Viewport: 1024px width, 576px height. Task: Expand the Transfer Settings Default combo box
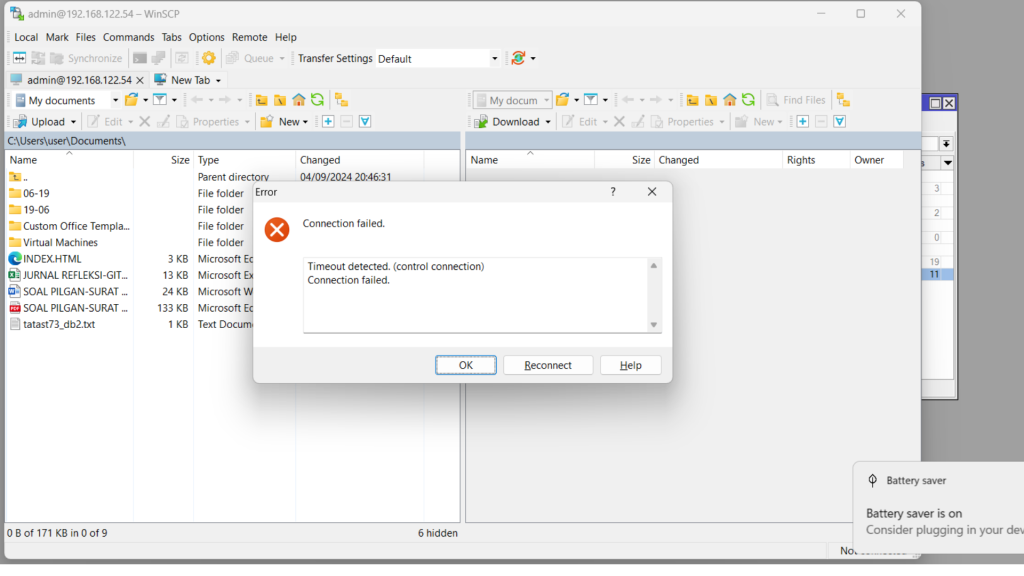494,59
